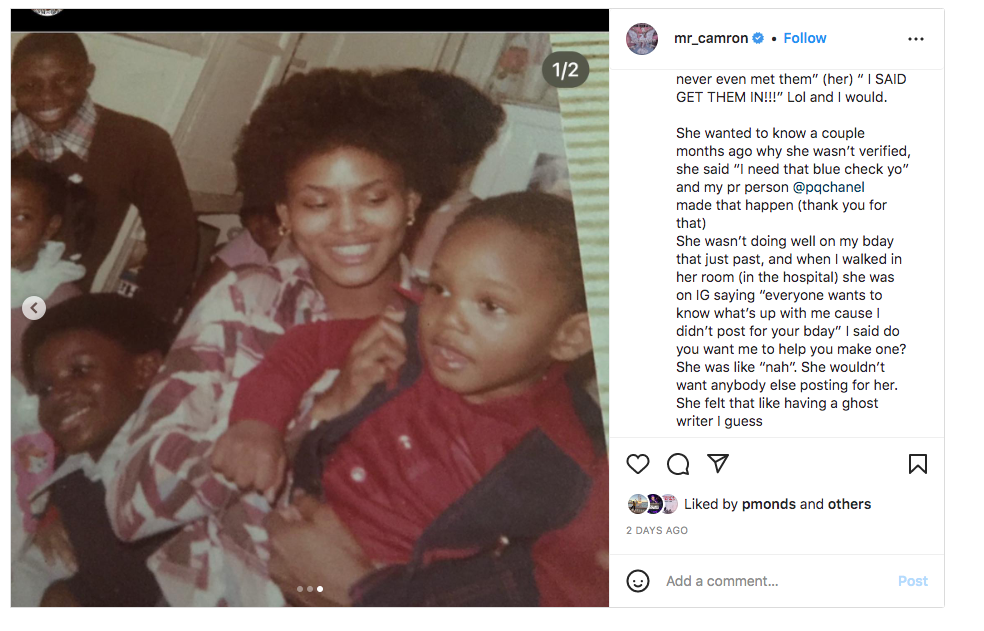This screenshot has width=984, height=631.
Task: Click liker avatars beside Liked by
Action: [652, 504]
